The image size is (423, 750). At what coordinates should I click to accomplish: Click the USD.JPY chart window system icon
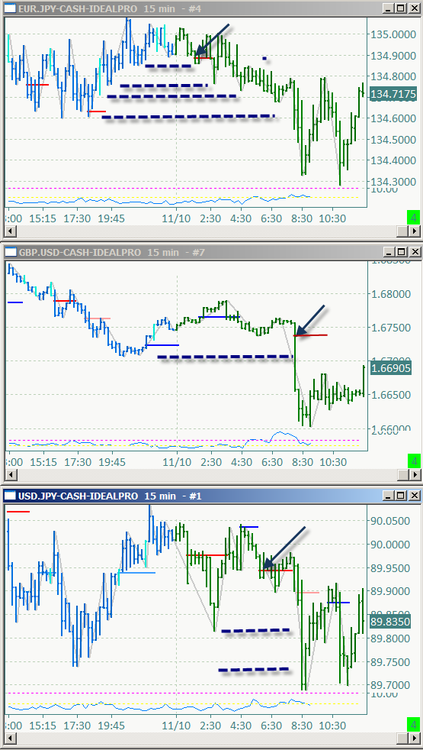pyautogui.click(x=10, y=496)
